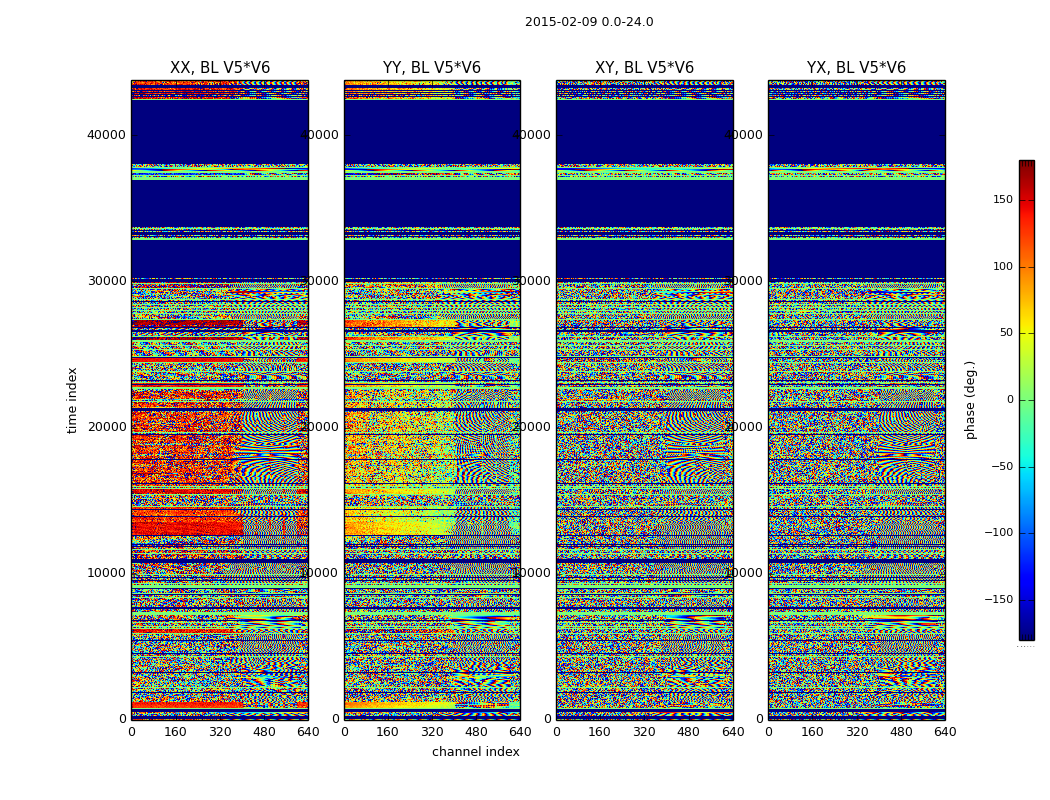The width and height of the screenshot is (1050, 800).
Task: Click the 320 x-tick under the XY plot
Action: coord(644,732)
